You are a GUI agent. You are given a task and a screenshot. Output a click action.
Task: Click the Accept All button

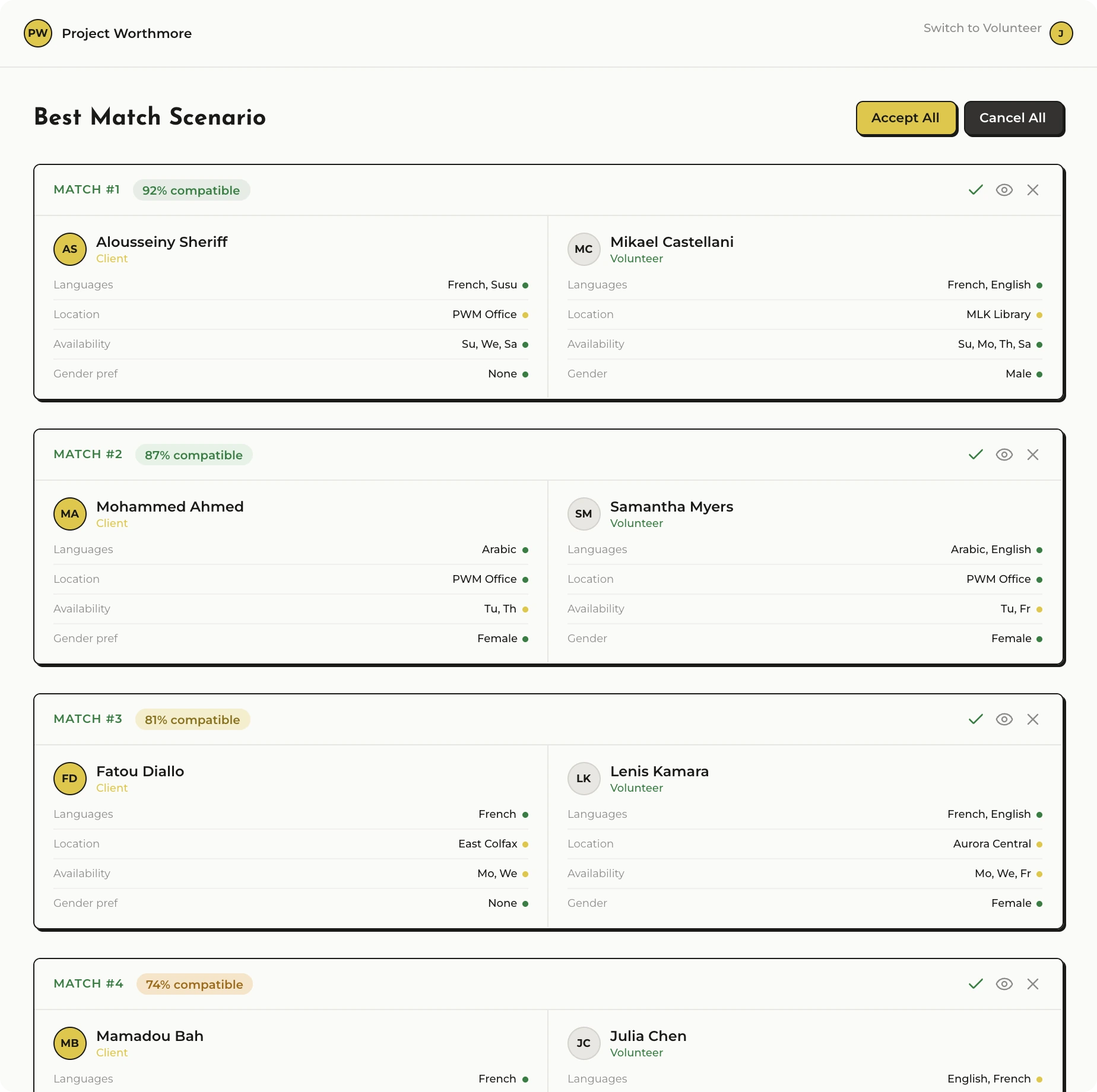(905, 118)
